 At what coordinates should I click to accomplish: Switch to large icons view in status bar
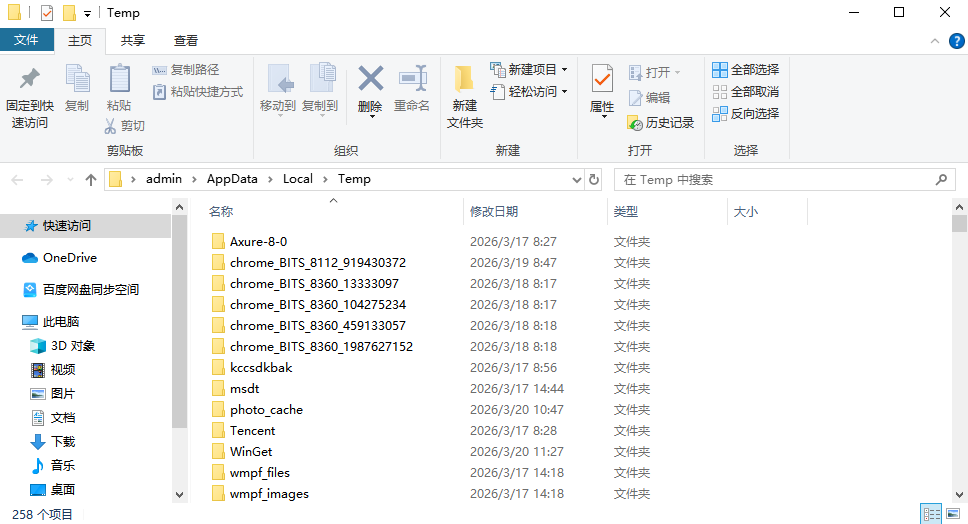point(954,514)
